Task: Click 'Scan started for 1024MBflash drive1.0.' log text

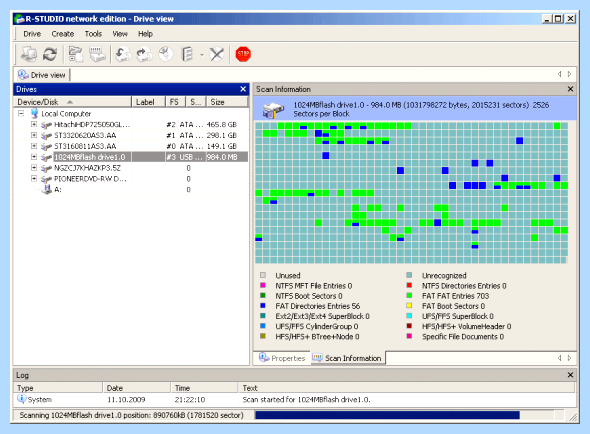Action: (306, 399)
